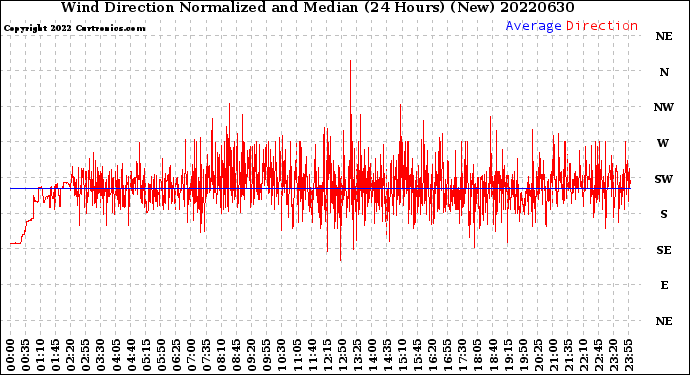Select the 08:45 time axis label

click(x=236, y=355)
